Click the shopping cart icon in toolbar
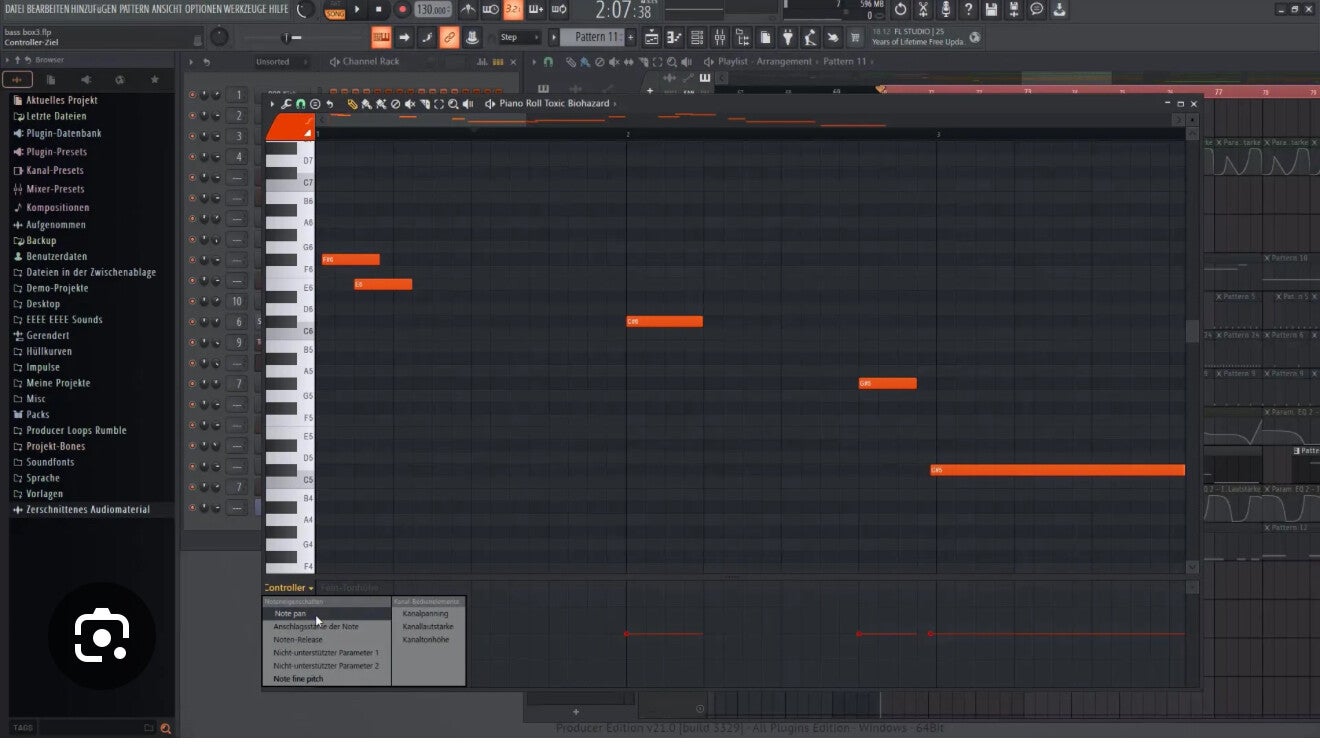Viewport: 1320px width, 745px height. pos(855,38)
